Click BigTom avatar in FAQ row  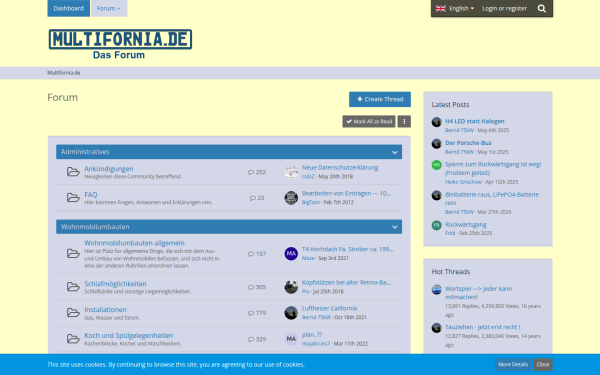pos(291,198)
